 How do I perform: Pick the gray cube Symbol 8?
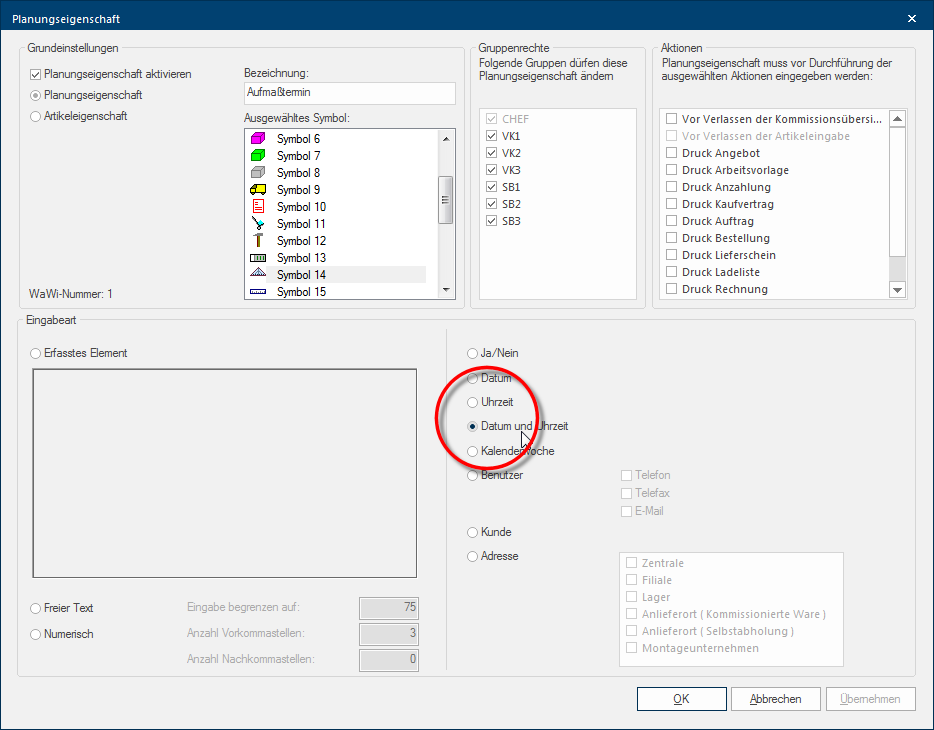click(298, 173)
